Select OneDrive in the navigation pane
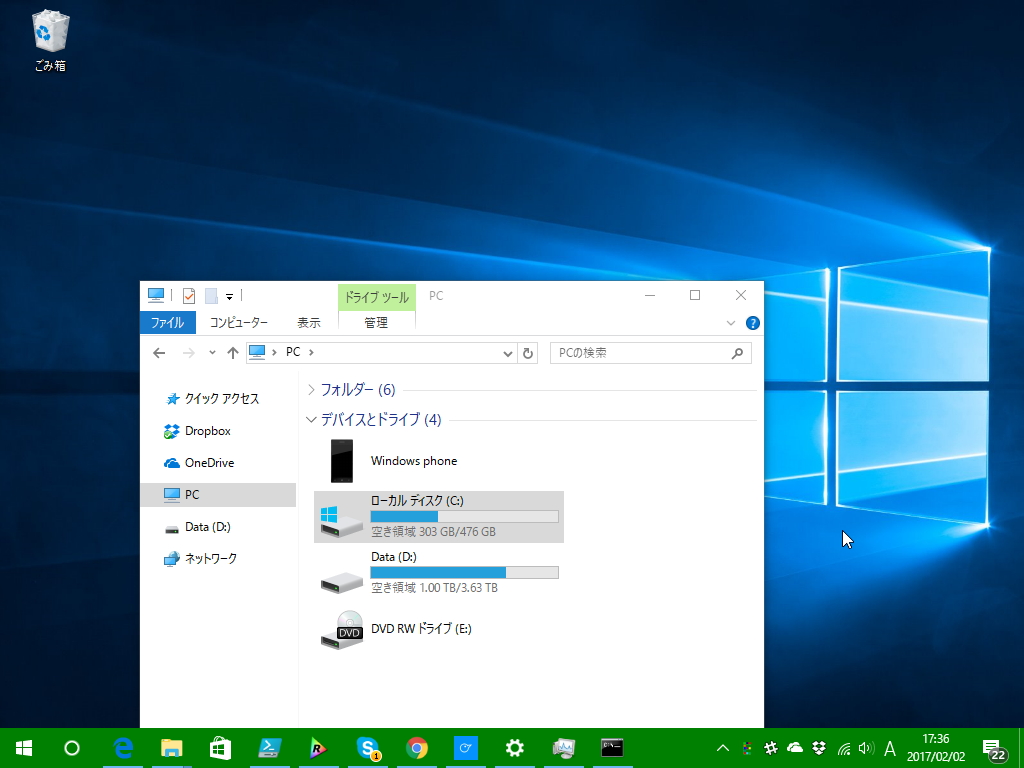The image size is (1024, 768). point(199,463)
